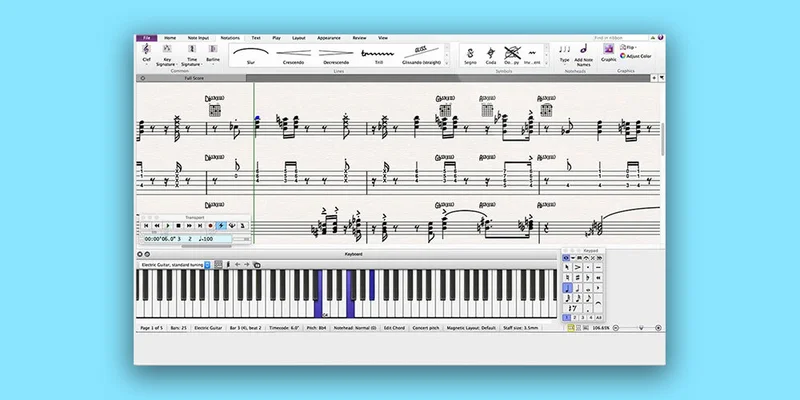Select voice 3 on the Keypad
The image size is (800, 400).
pyautogui.click(x=583, y=317)
